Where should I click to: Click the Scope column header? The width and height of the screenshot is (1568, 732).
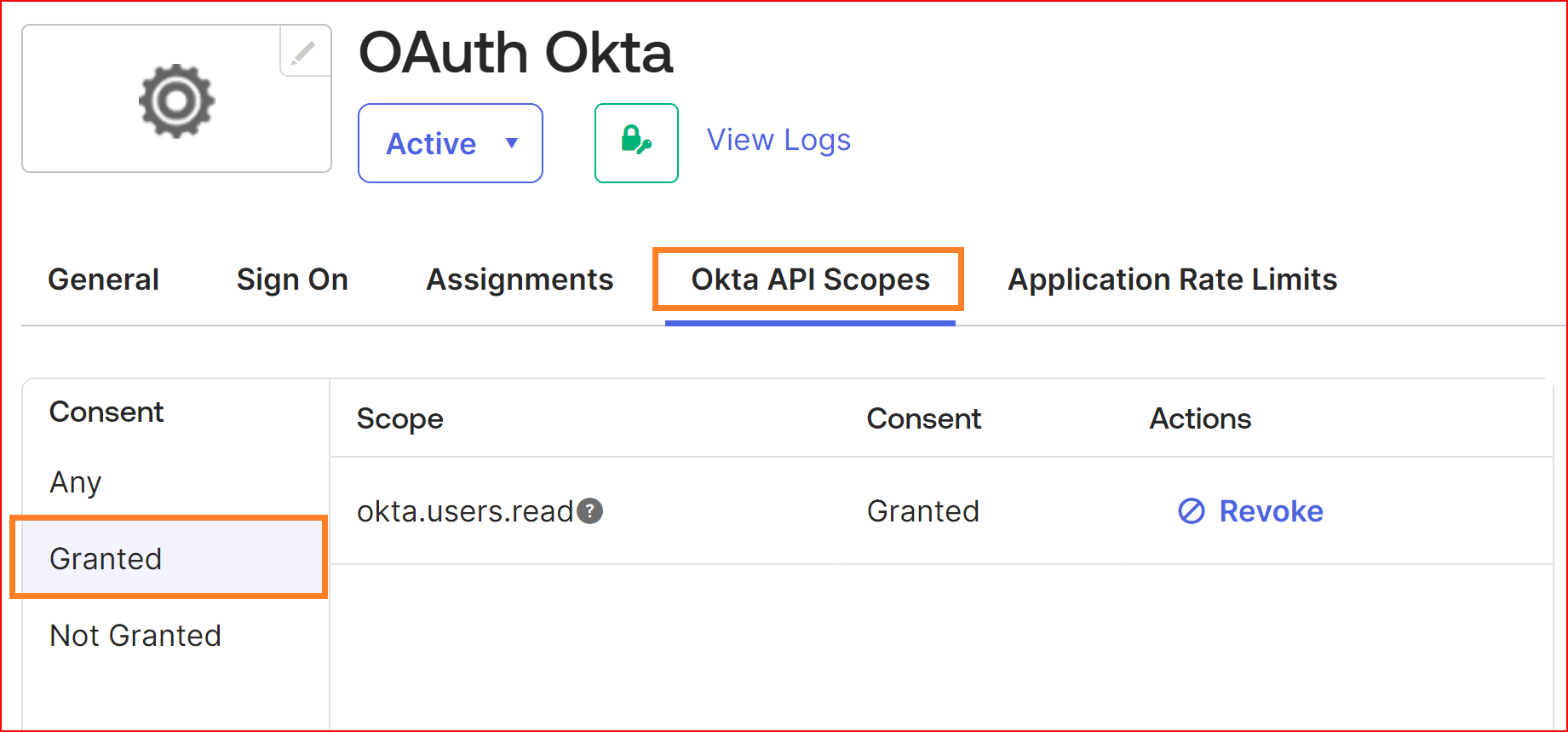click(x=400, y=419)
